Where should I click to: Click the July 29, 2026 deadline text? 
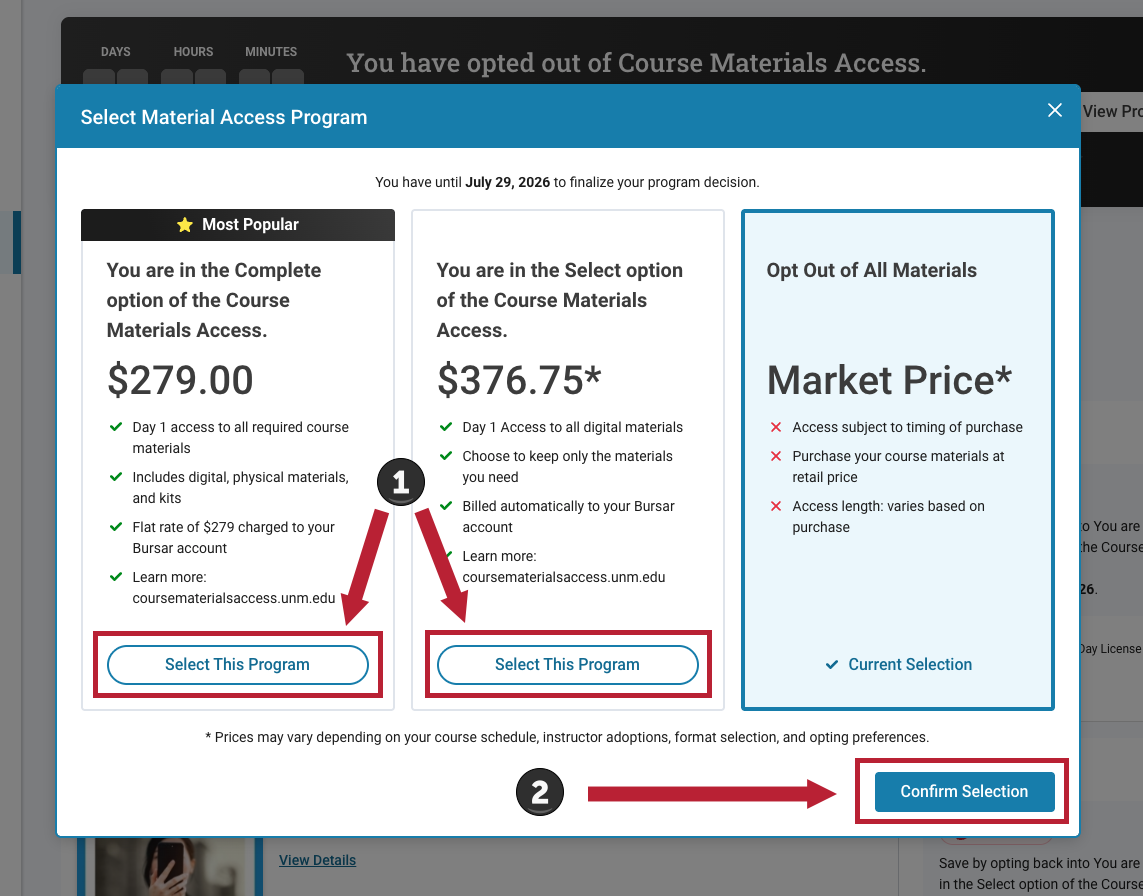pyautogui.click(x=507, y=182)
